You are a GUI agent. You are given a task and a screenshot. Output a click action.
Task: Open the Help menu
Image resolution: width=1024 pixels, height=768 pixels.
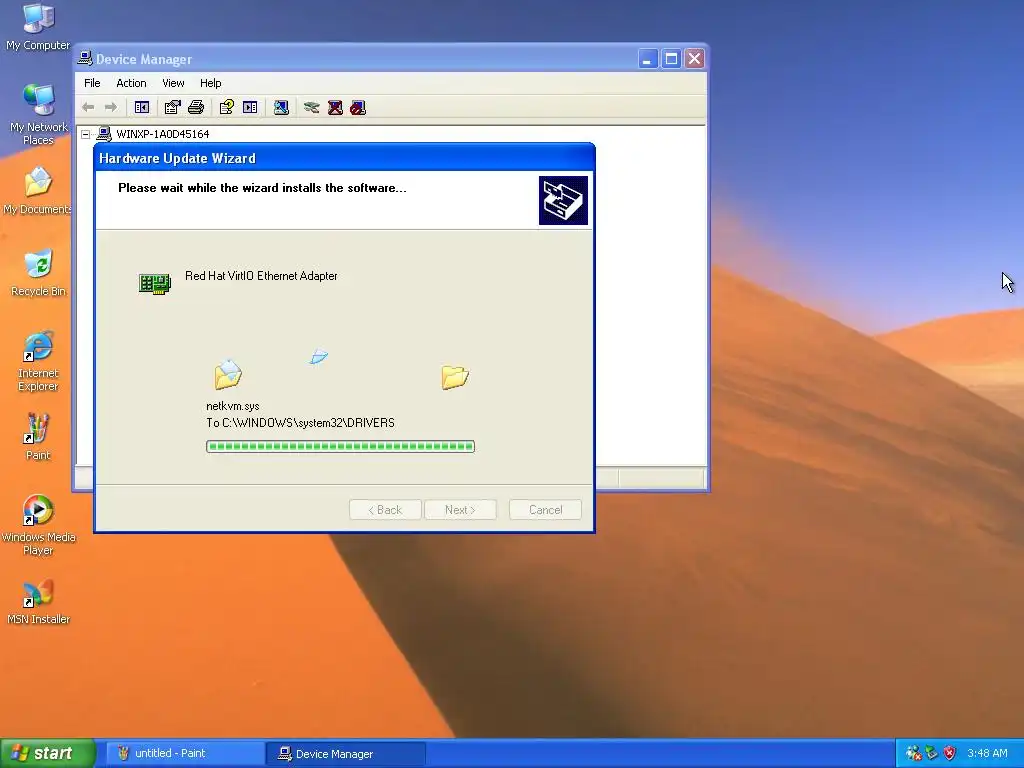pos(210,83)
